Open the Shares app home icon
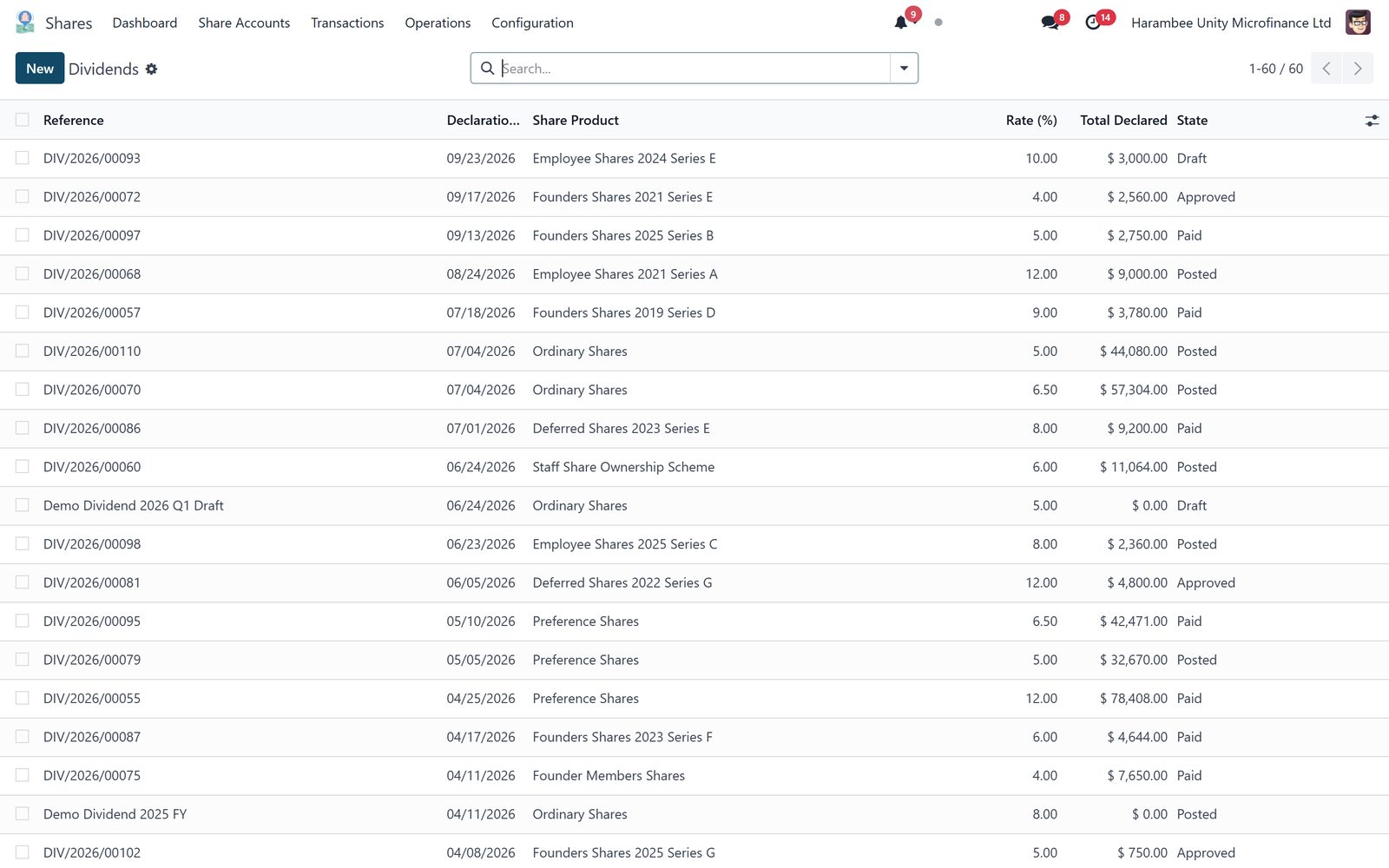 coord(25,23)
